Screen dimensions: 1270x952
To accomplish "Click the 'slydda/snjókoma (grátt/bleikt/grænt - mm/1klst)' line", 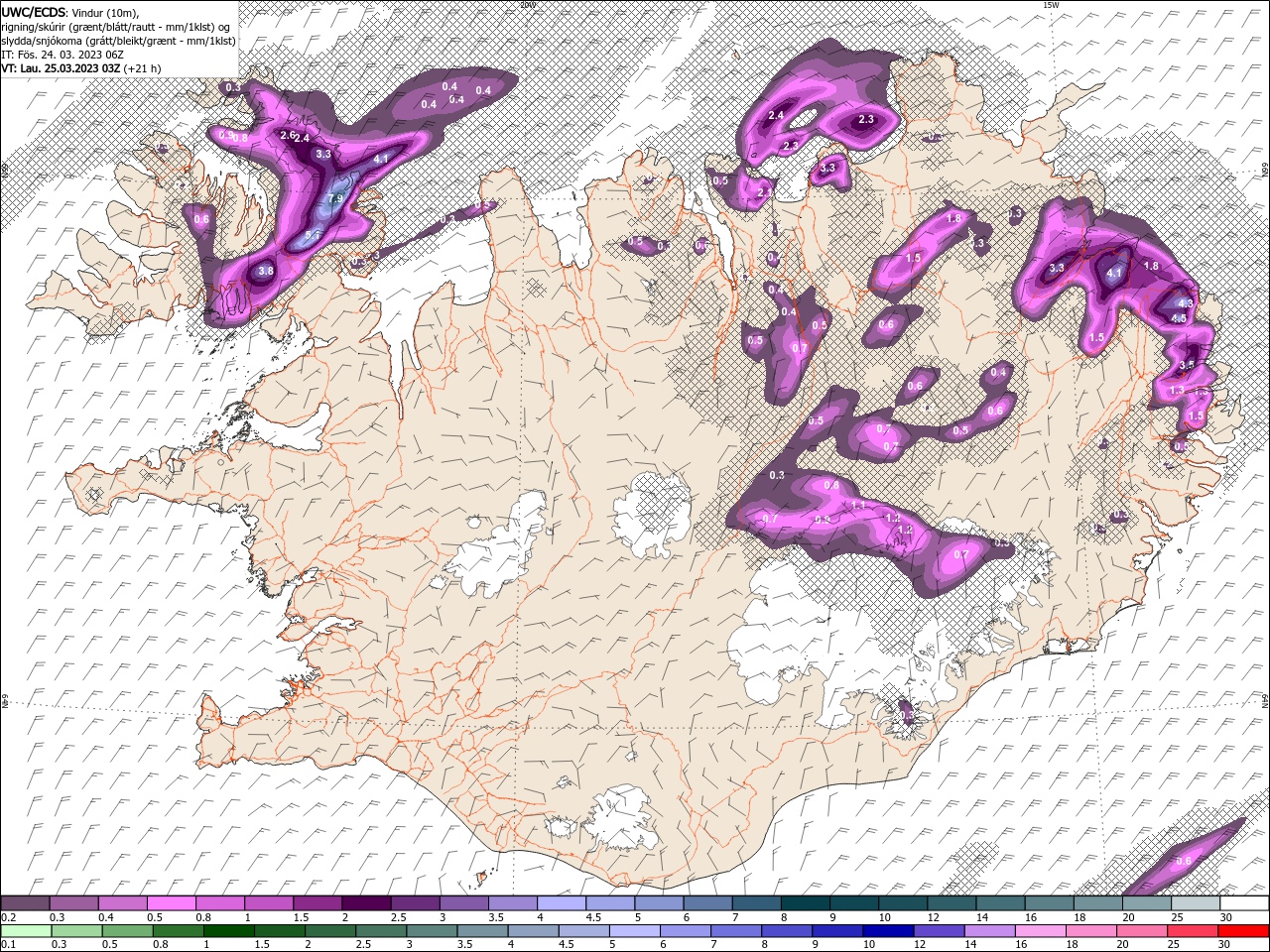I will tap(118, 41).
